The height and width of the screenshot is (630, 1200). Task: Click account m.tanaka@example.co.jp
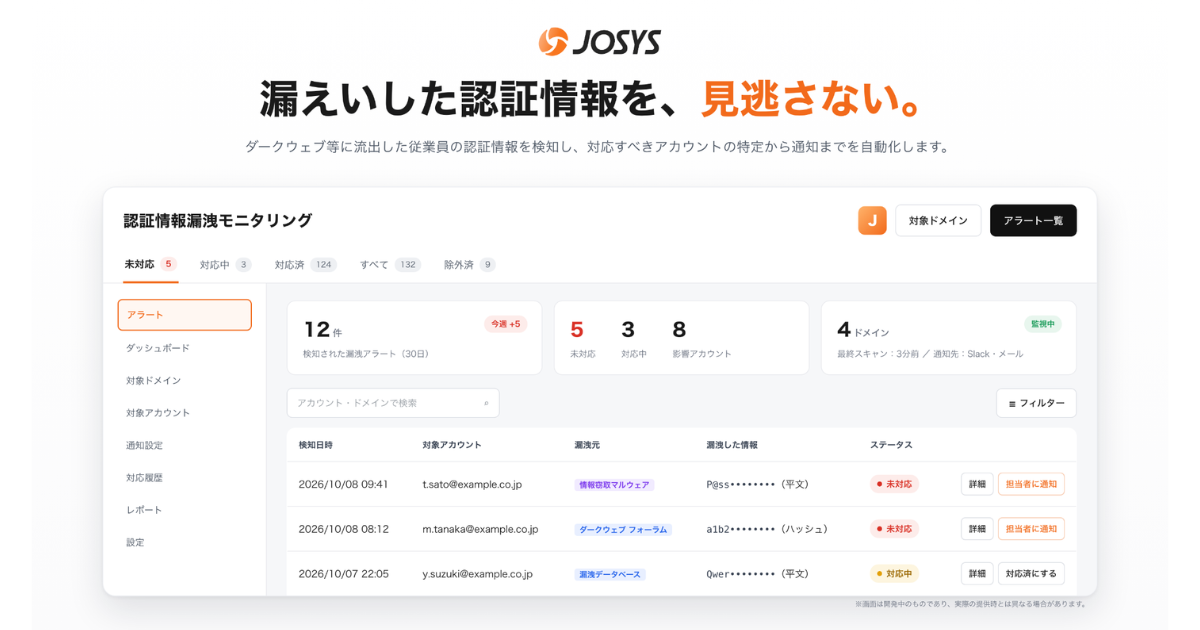[480, 529]
